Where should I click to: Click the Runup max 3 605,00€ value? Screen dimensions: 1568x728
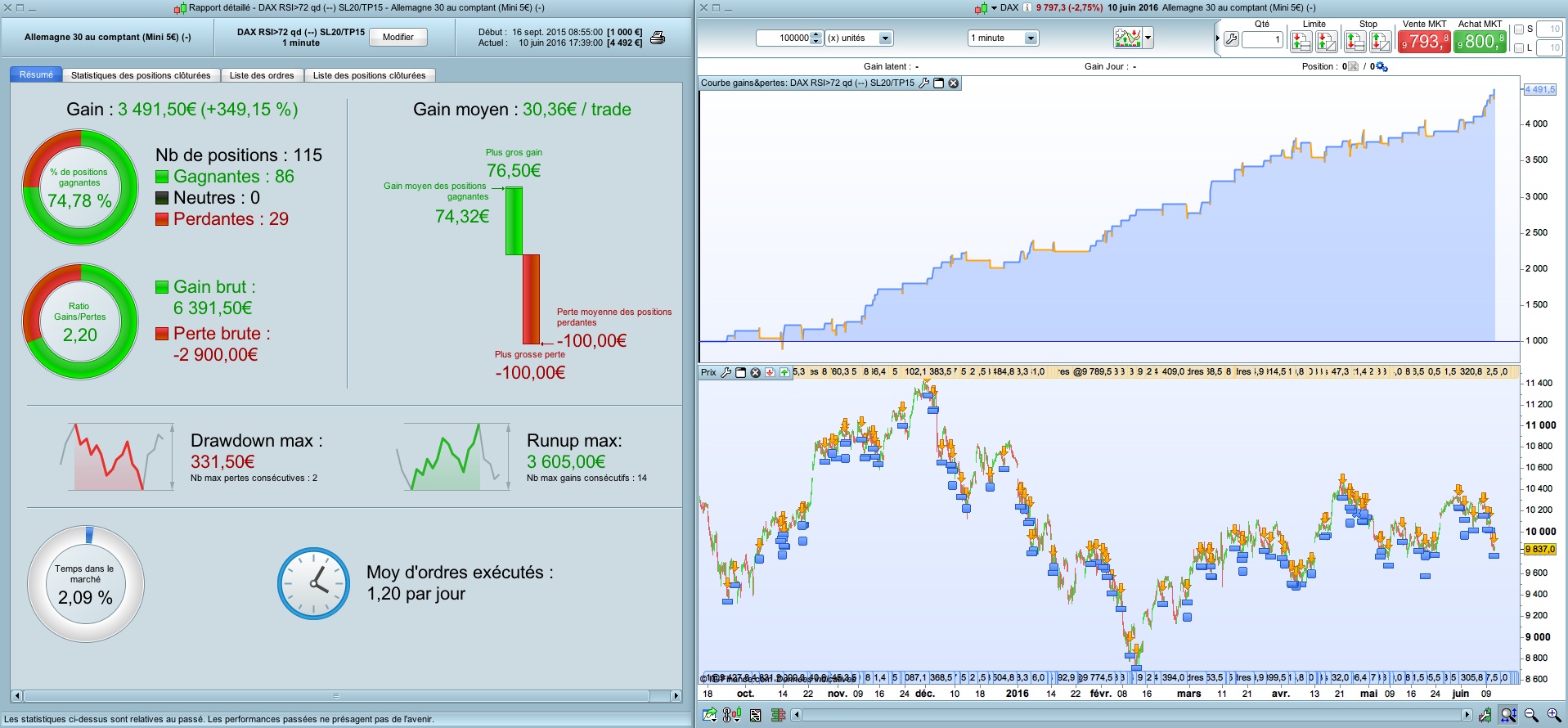pyautogui.click(x=566, y=462)
